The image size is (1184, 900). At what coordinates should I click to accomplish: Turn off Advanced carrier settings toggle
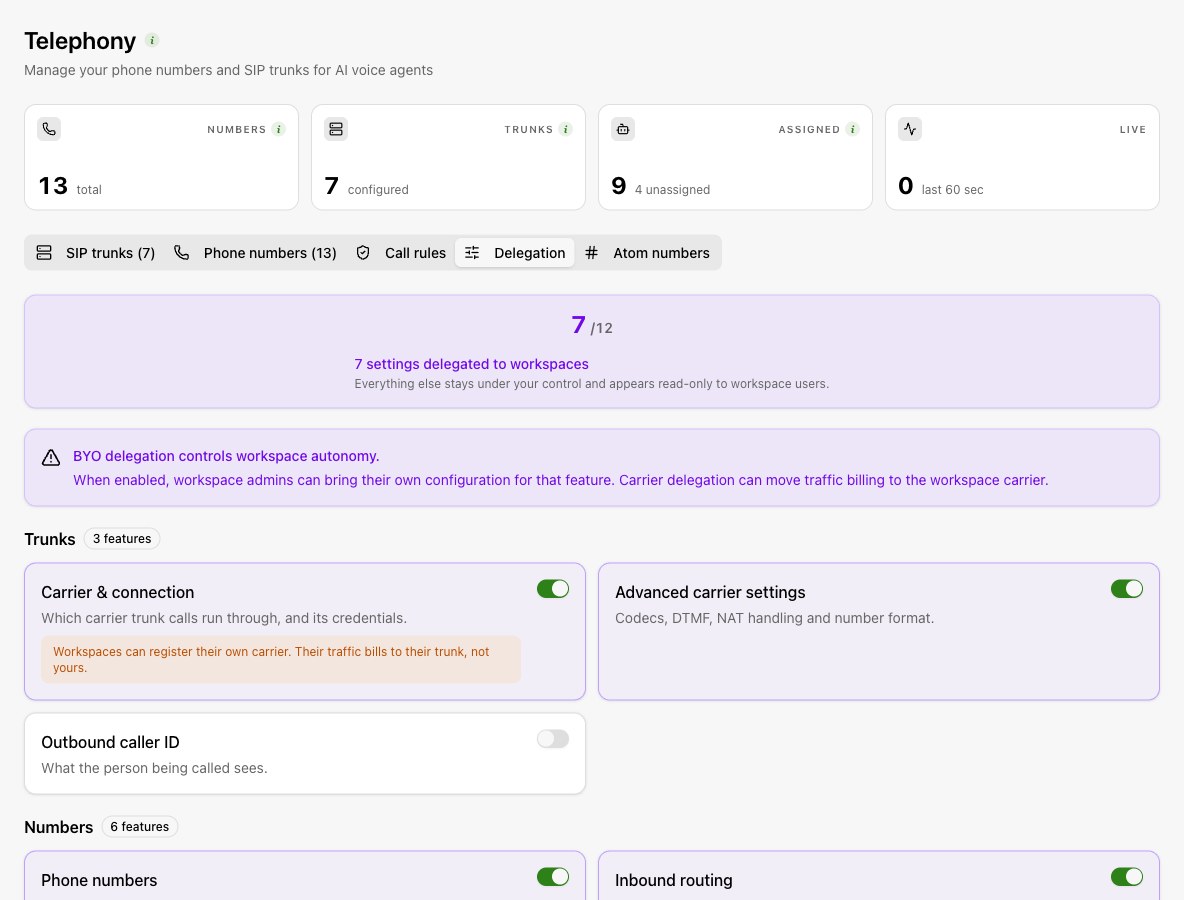tap(1127, 589)
